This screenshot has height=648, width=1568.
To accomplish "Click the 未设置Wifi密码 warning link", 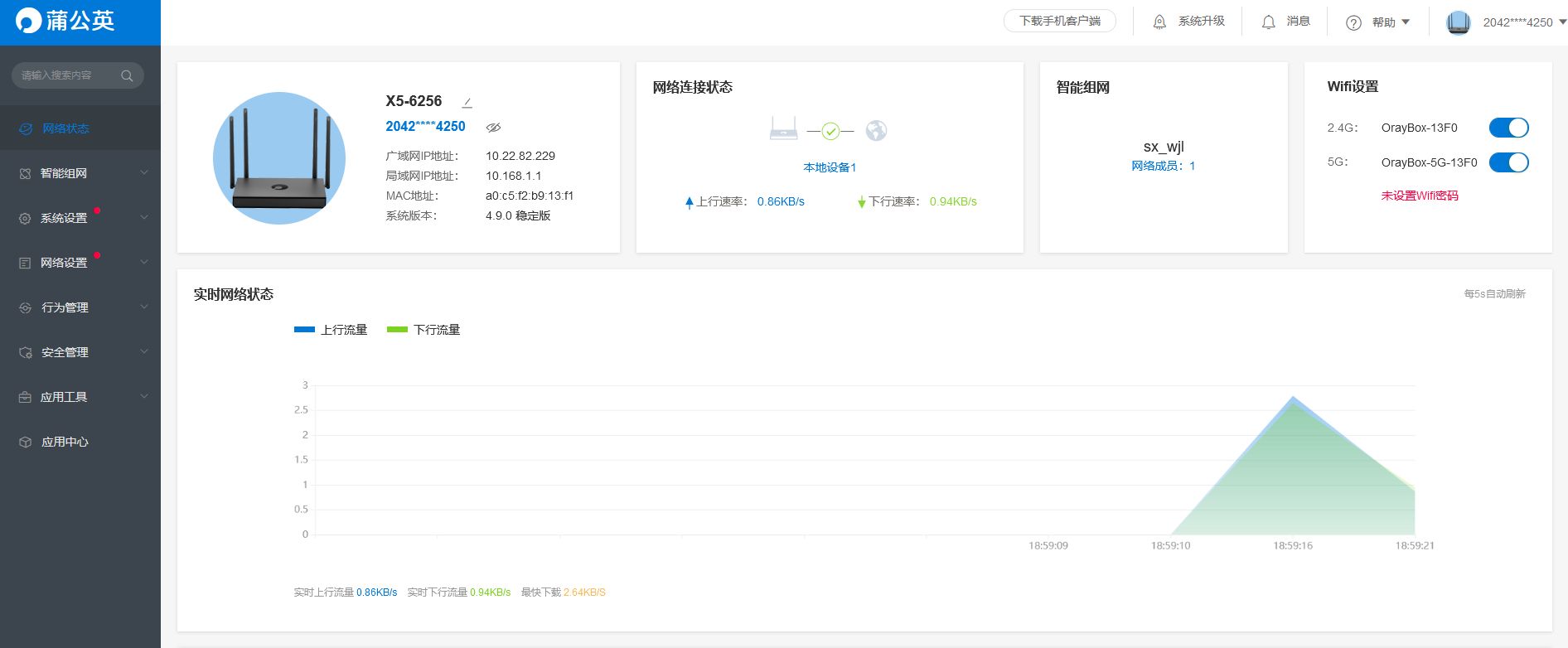I will pyautogui.click(x=1420, y=196).
